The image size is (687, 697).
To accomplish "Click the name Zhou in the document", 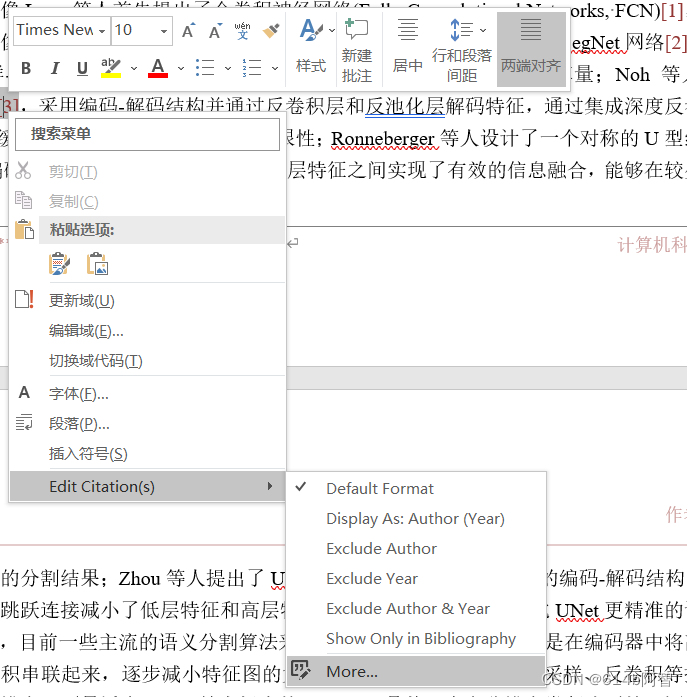I will click(140, 579).
